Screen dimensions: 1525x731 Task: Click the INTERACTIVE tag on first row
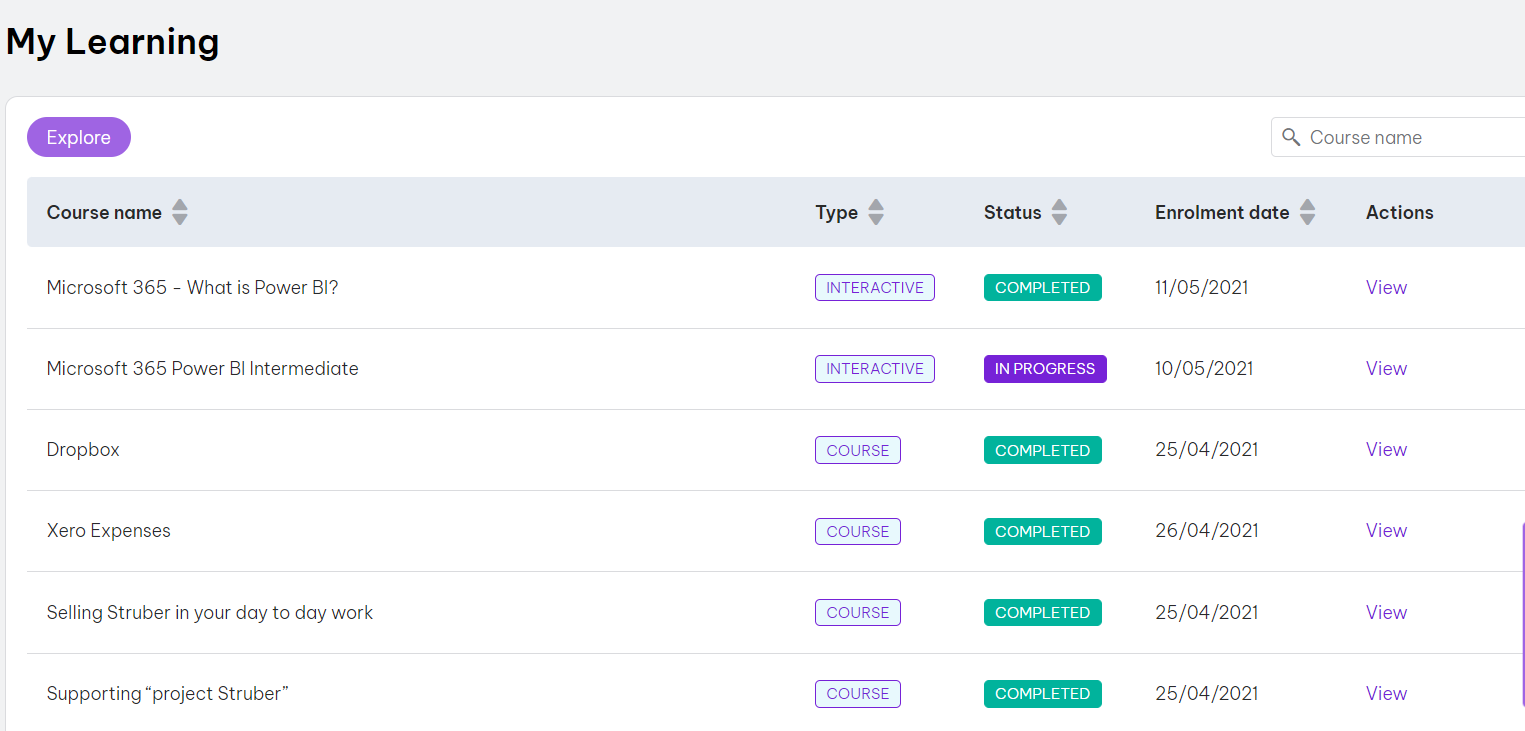pyautogui.click(x=874, y=288)
